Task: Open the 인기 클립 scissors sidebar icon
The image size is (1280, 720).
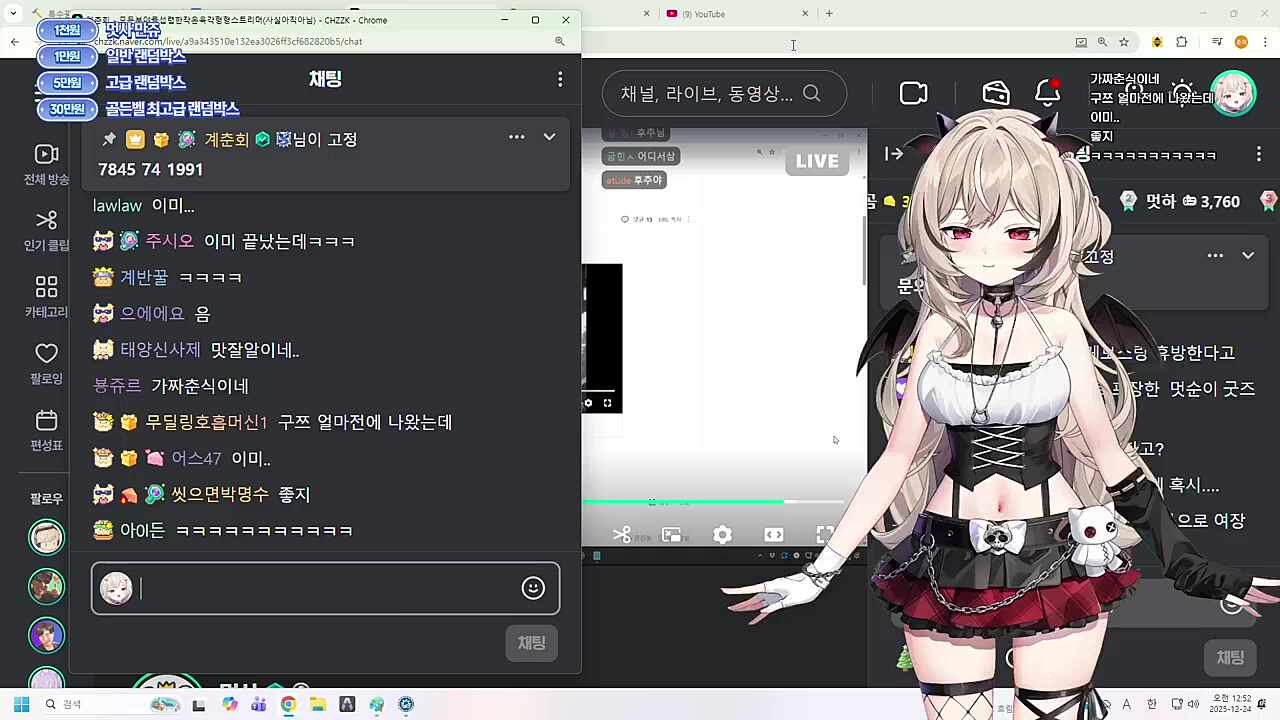Action: pyautogui.click(x=46, y=220)
